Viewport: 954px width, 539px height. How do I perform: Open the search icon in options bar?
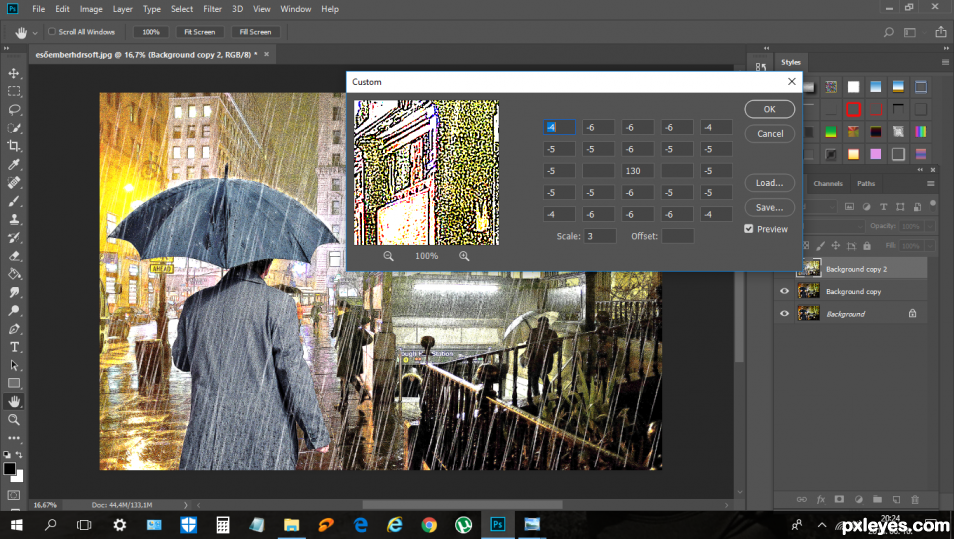[x=888, y=32]
